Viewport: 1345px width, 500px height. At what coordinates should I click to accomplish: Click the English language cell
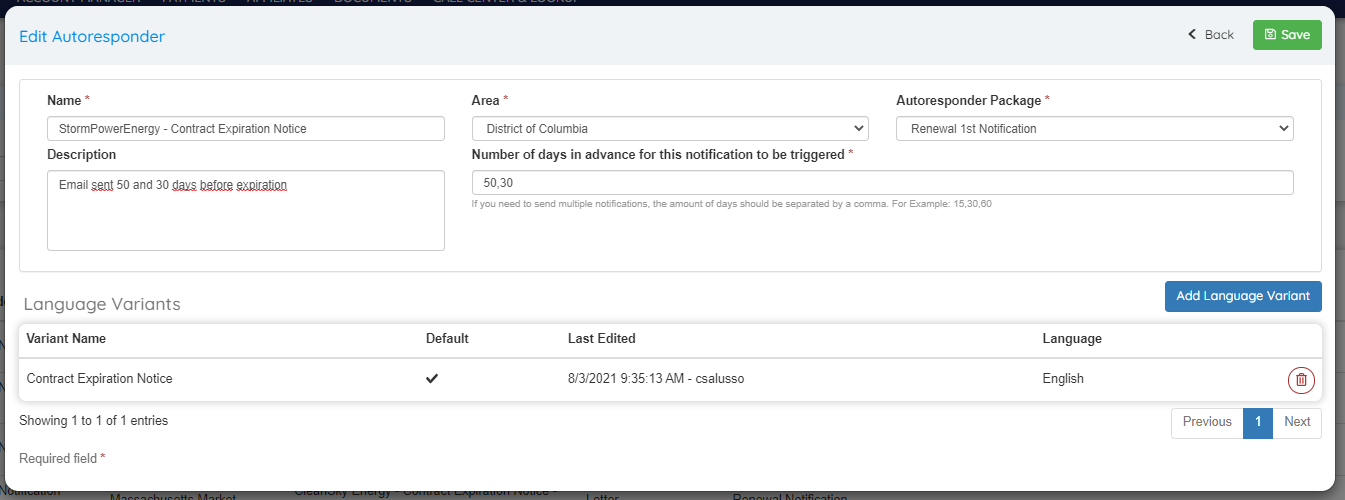[x=1063, y=379]
